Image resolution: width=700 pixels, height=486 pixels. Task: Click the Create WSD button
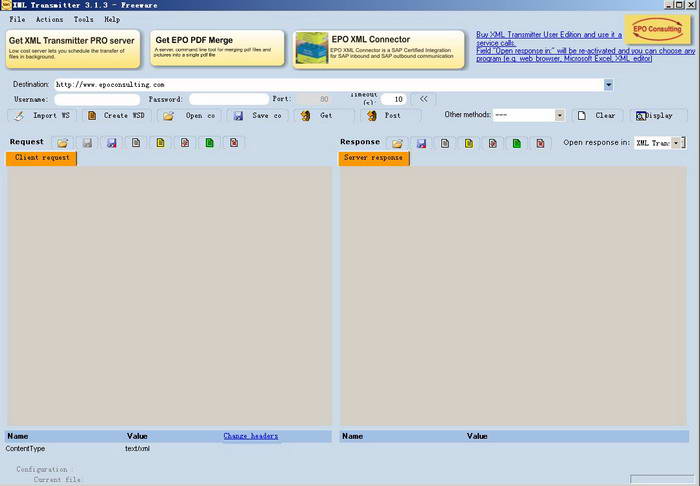pyautogui.click(x=117, y=116)
